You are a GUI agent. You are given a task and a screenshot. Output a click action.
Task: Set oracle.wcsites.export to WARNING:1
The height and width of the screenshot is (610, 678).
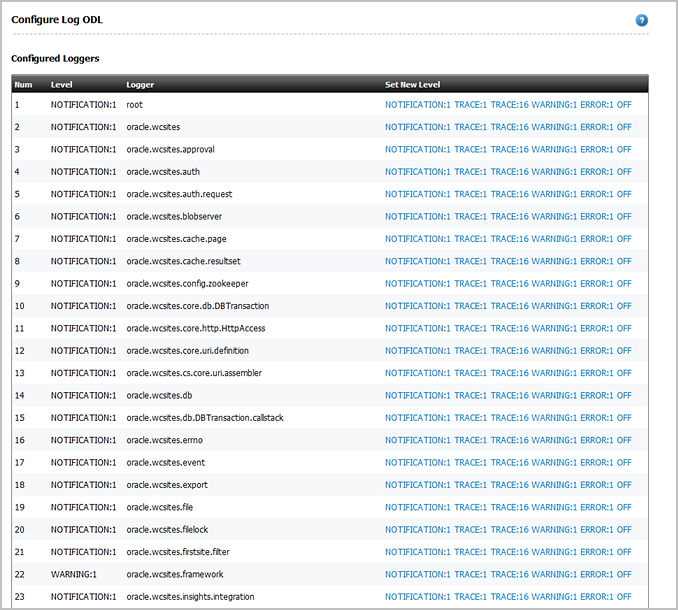(x=554, y=485)
